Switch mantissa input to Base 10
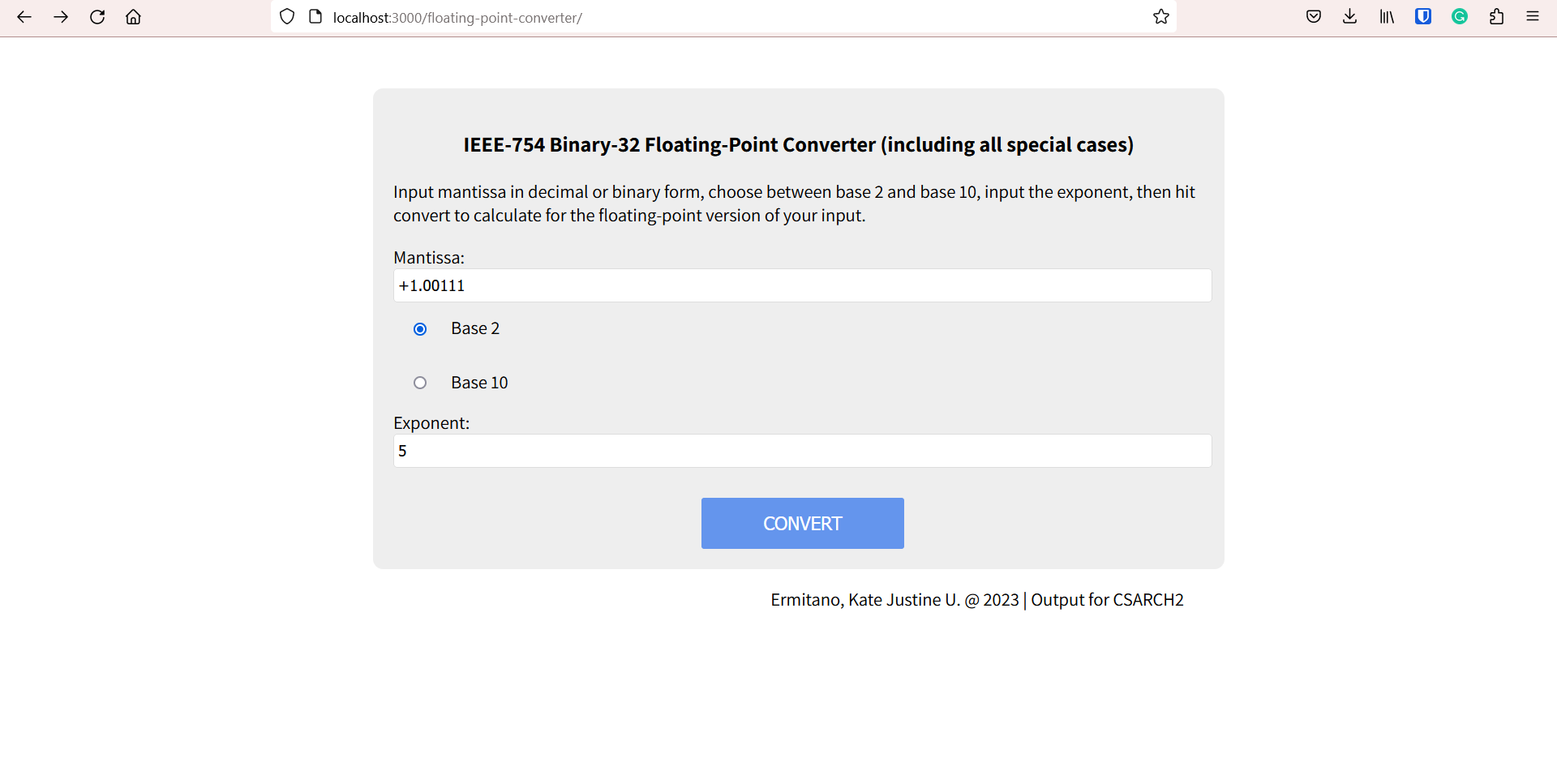 (x=420, y=382)
